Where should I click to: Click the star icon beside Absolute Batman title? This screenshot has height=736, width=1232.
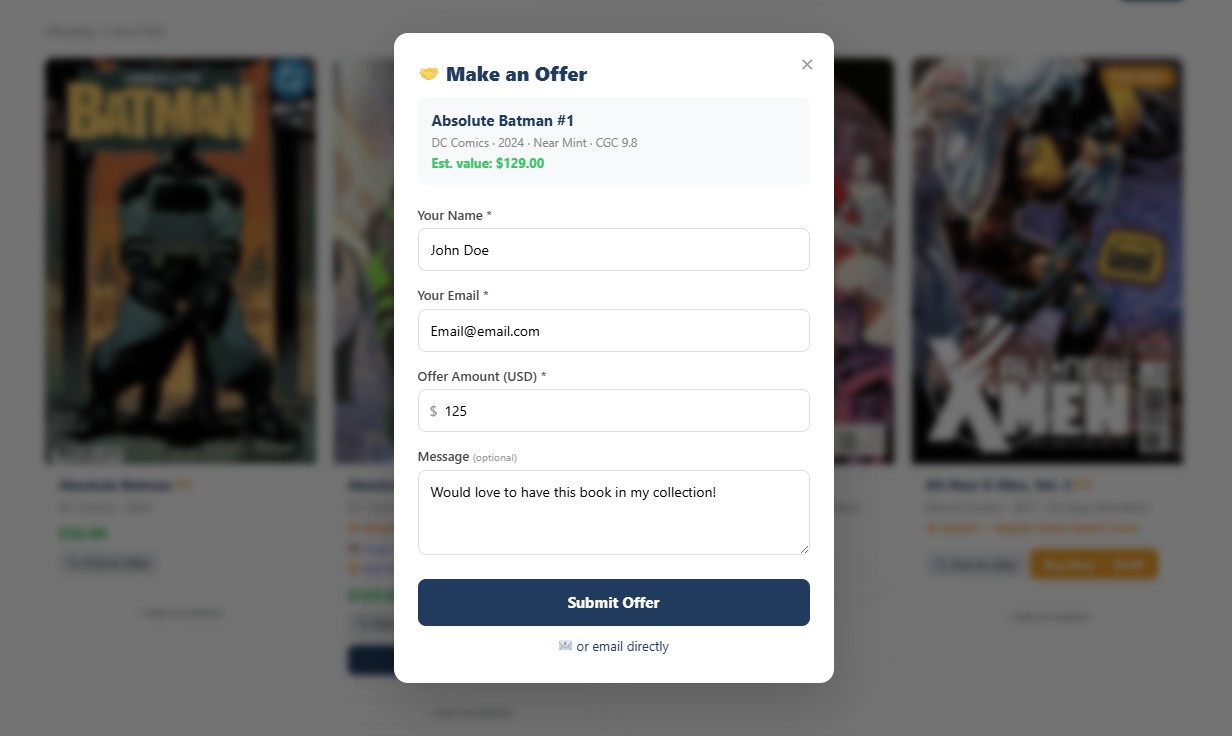(185, 484)
